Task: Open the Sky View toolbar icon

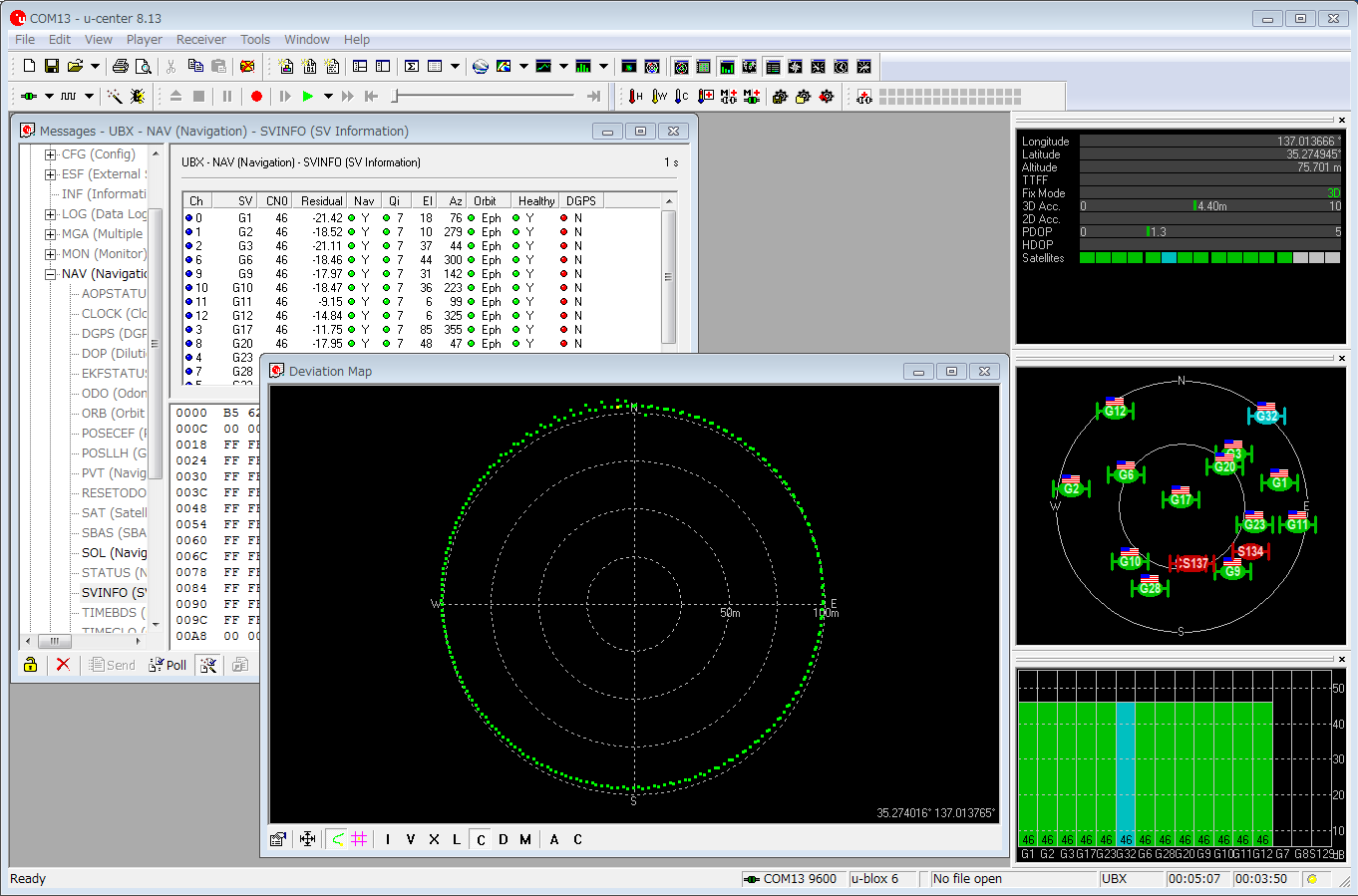Action: [651, 66]
